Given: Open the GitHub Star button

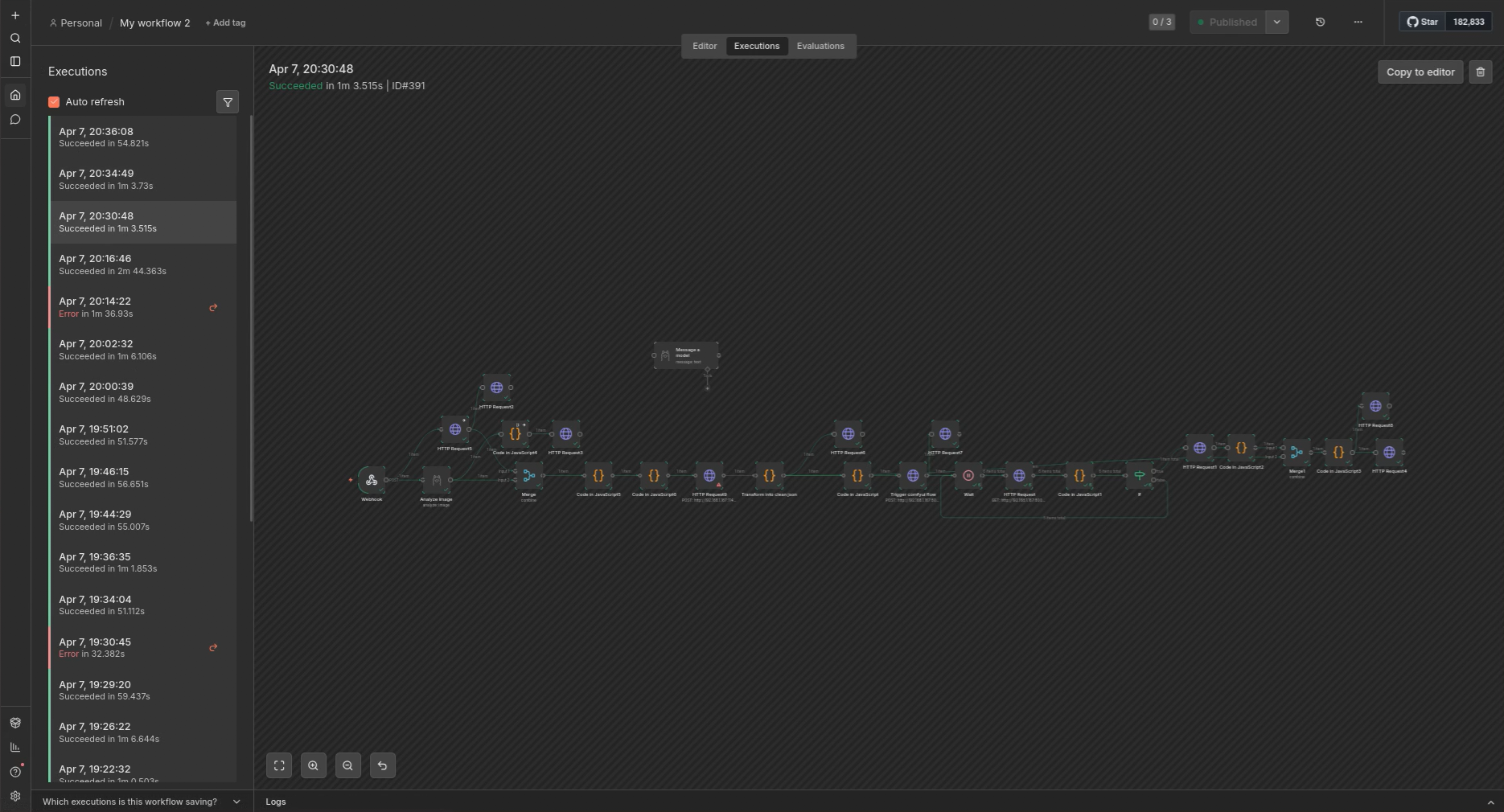Looking at the screenshot, I should pos(1423,23).
